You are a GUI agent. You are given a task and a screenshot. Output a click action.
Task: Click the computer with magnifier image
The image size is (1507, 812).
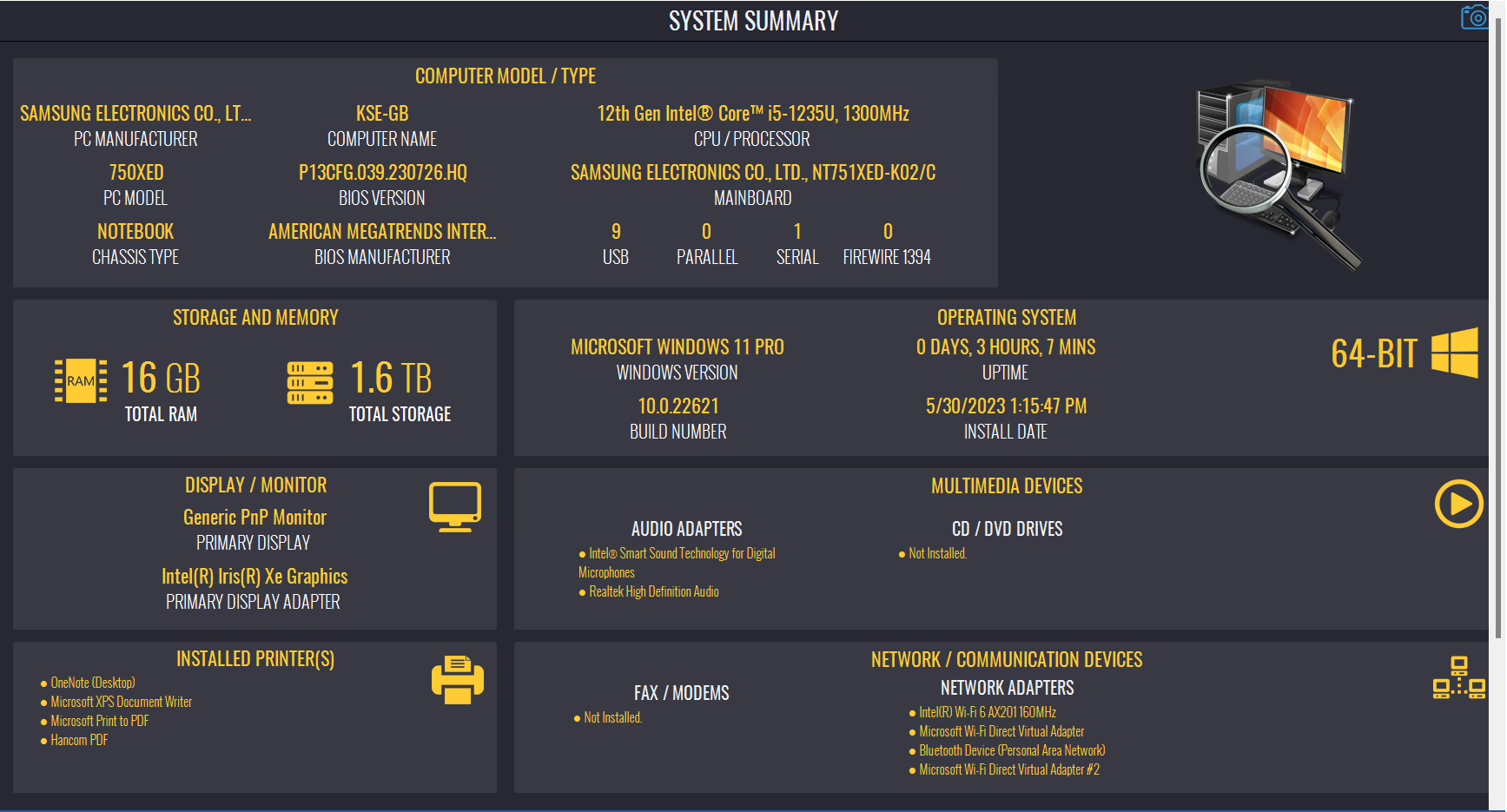pyautogui.click(x=1279, y=174)
